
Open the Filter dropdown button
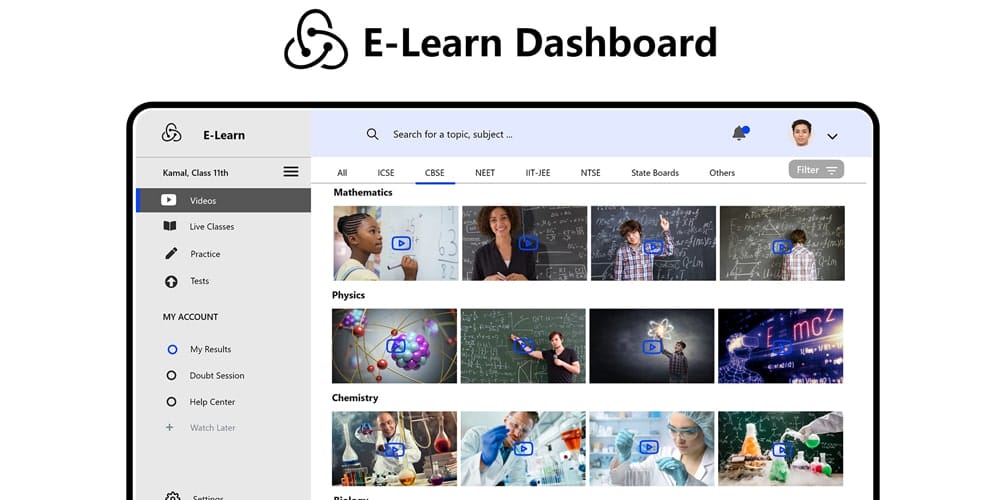816,170
